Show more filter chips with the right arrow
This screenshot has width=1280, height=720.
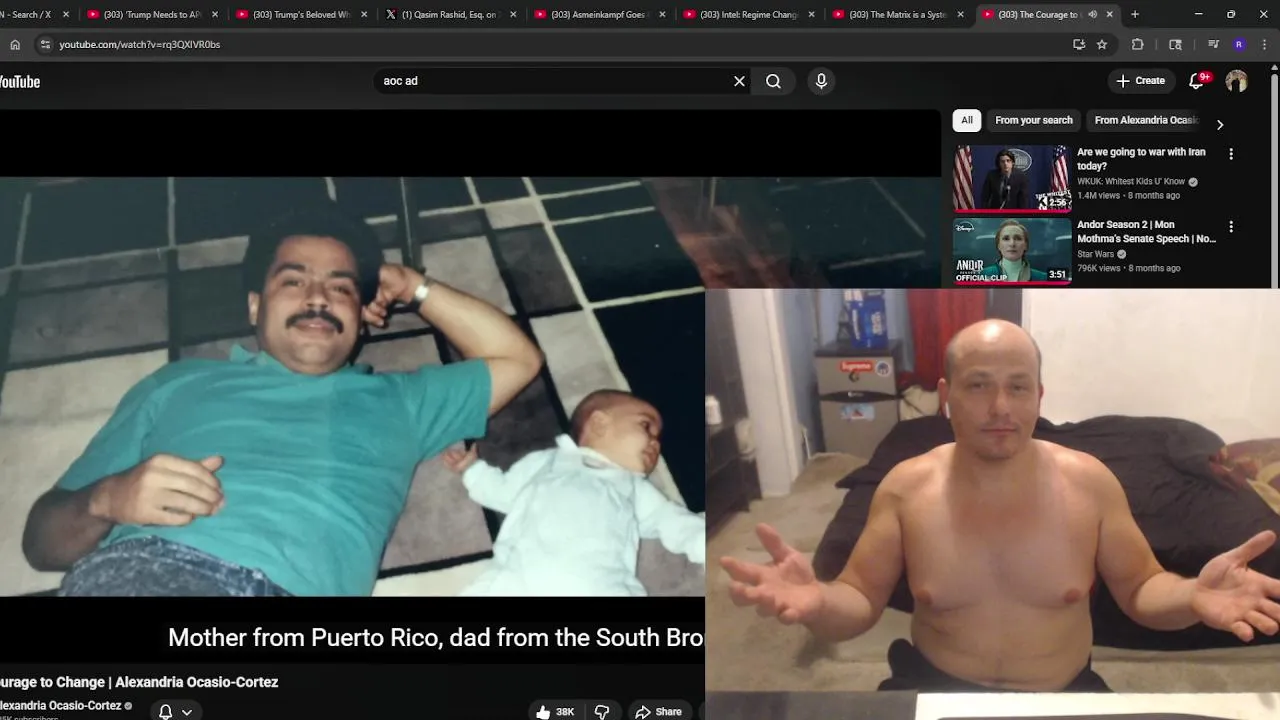pyautogui.click(x=1219, y=124)
